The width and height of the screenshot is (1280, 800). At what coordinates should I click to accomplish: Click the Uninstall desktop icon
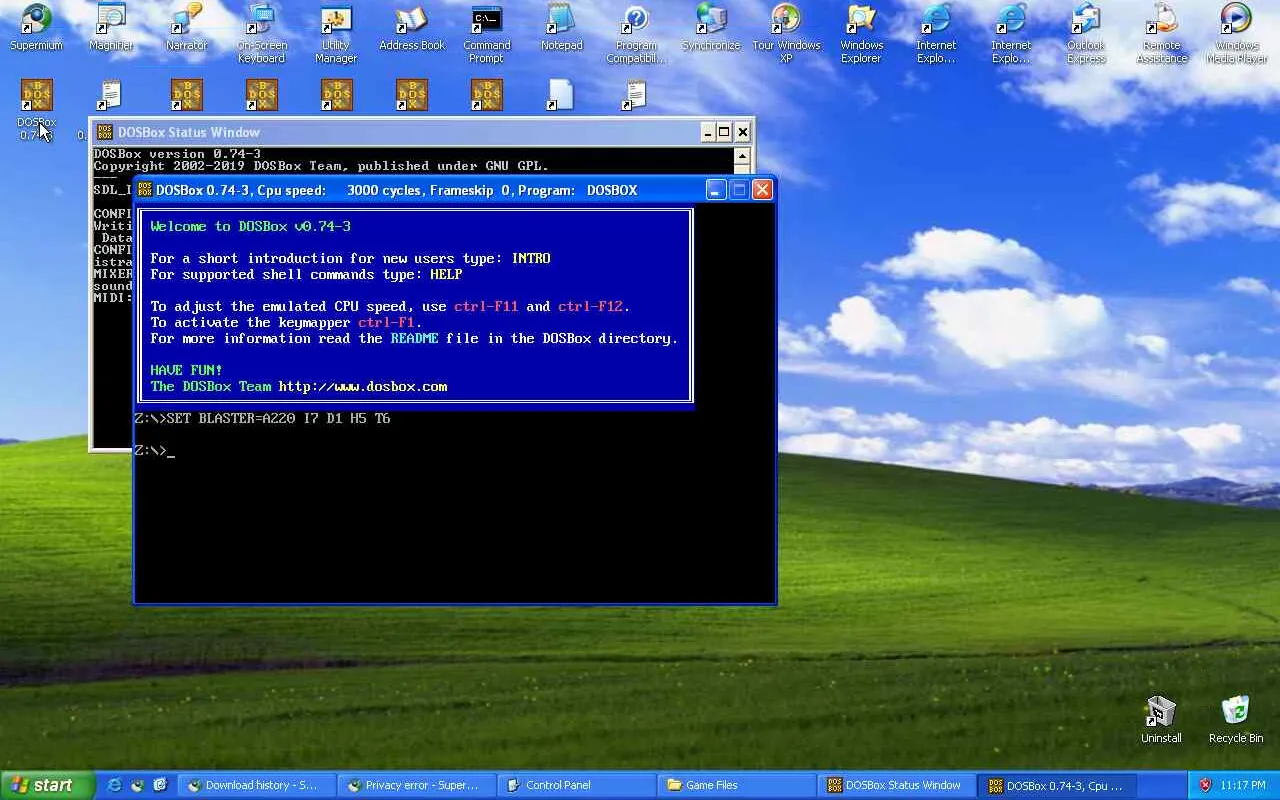(x=1161, y=720)
